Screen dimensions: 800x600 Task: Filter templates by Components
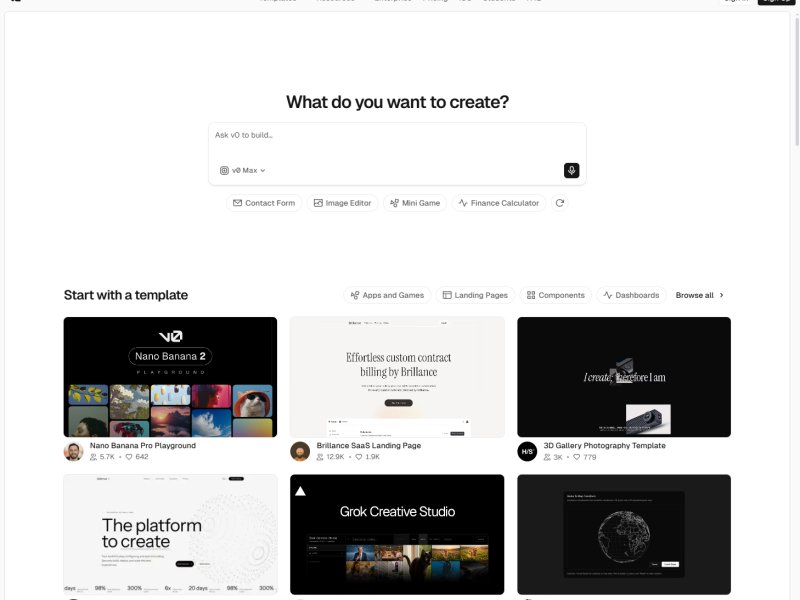(x=556, y=295)
